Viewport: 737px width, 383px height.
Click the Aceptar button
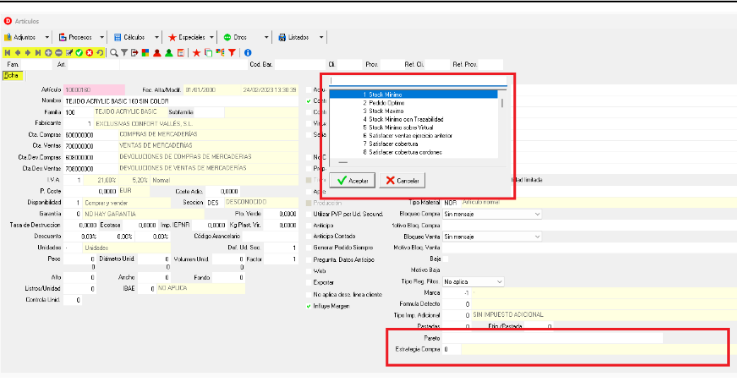352,180
